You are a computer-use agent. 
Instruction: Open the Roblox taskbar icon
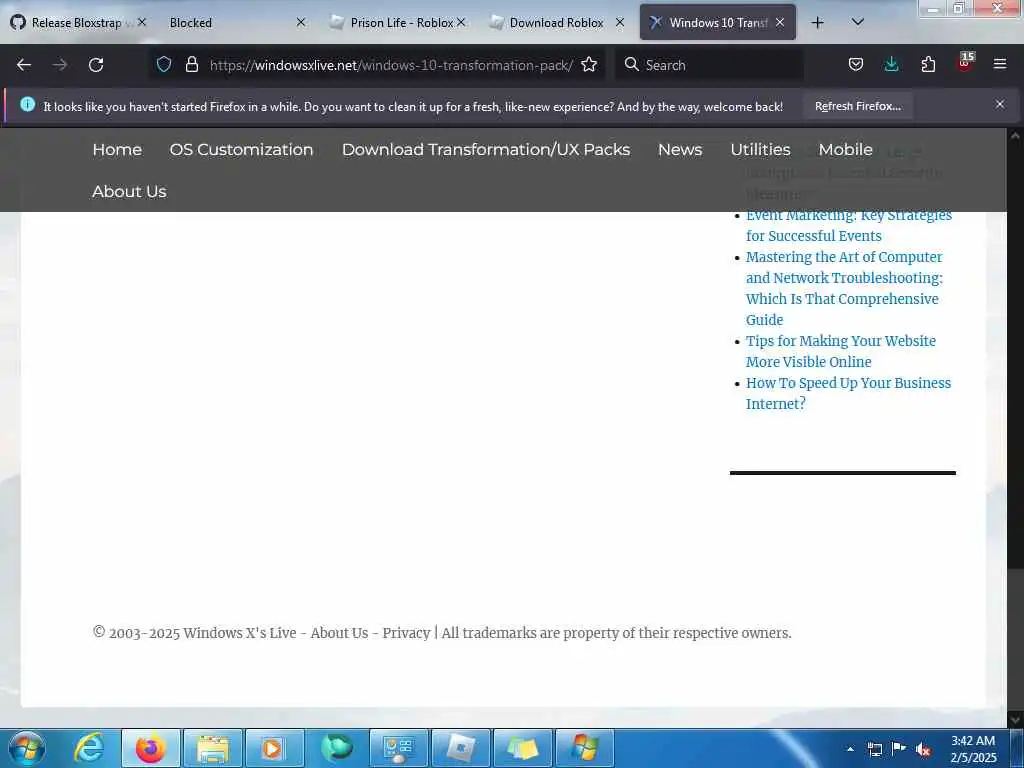(x=460, y=748)
